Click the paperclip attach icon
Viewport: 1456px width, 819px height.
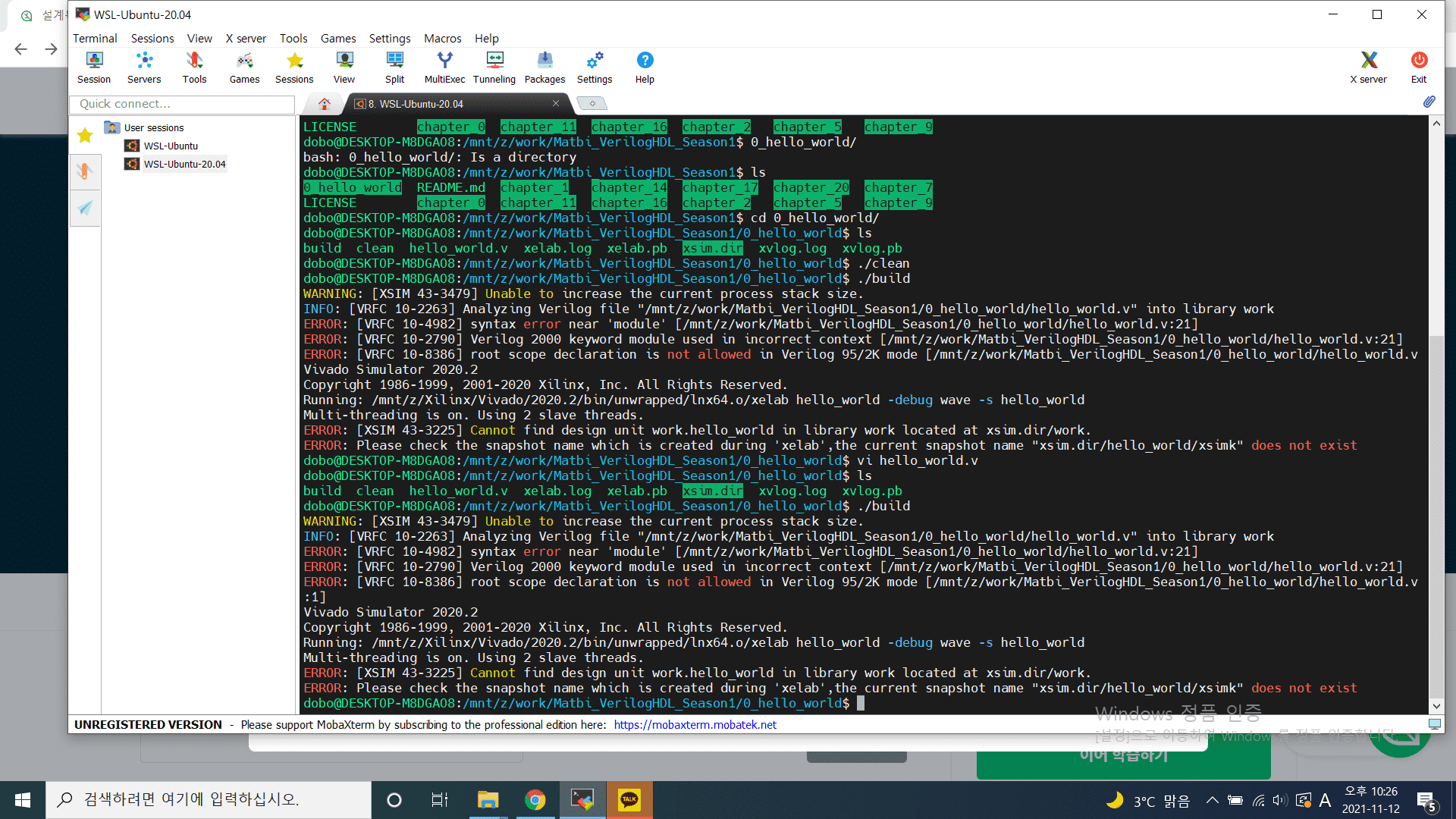coord(1429,102)
